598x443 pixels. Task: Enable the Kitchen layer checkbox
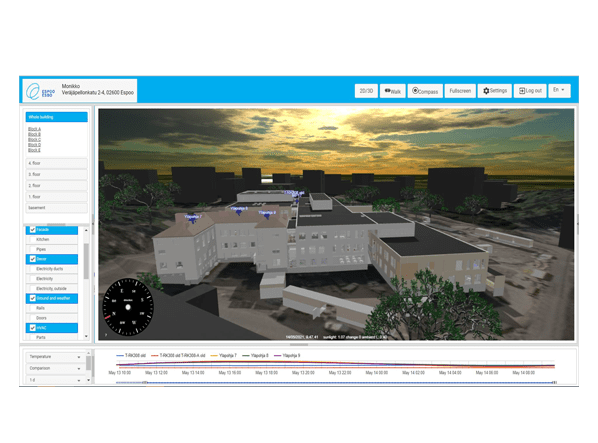[x=32, y=239]
